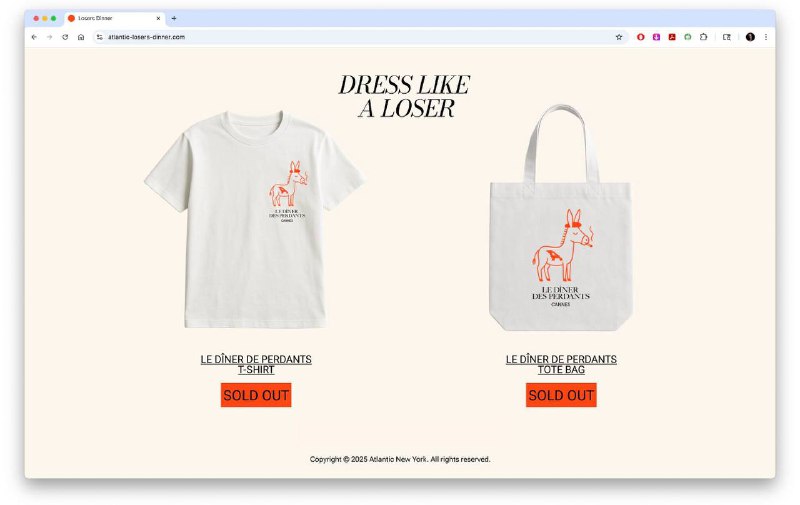Open the Le Dîner de Perdants Tote Bag link
800x505 pixels.
point(561,364)
